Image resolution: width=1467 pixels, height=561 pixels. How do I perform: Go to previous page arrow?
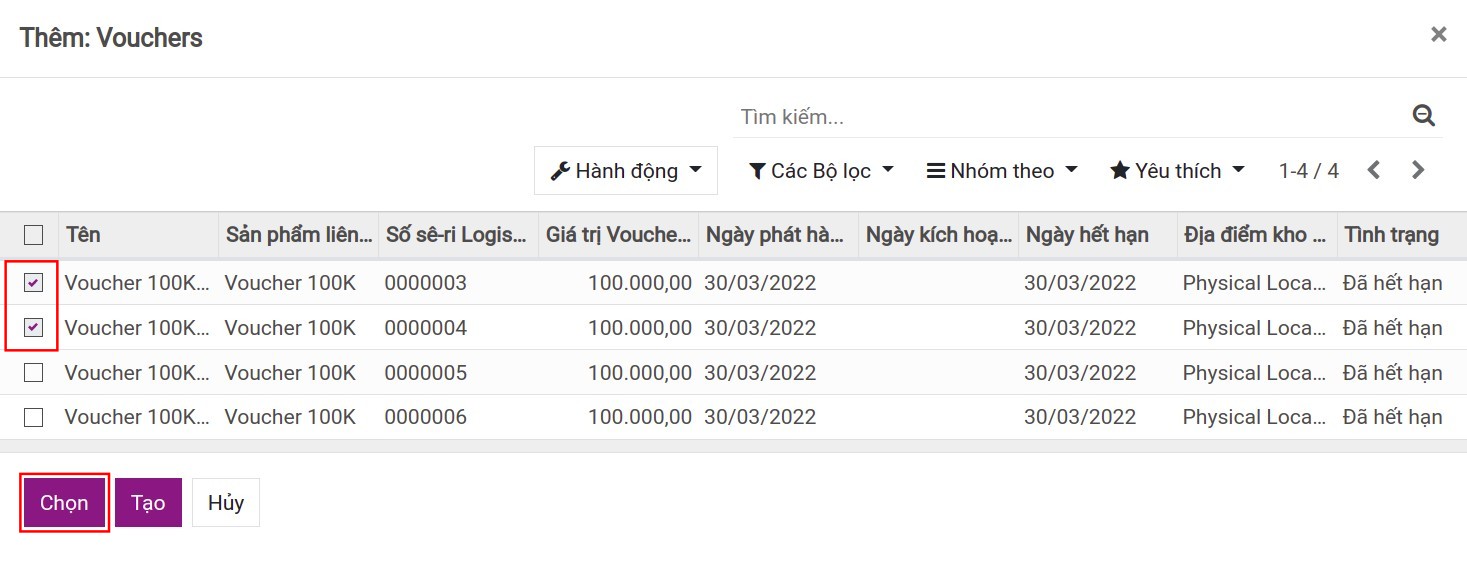coord(1374,170)
